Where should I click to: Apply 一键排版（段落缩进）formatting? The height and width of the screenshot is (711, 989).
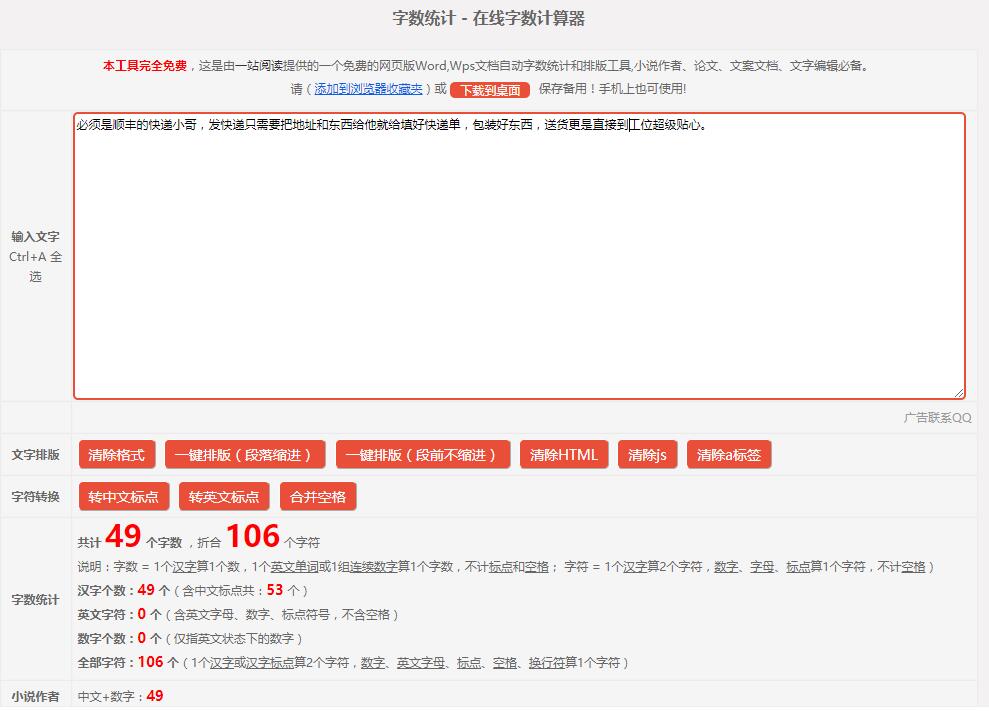pyautogui.click(x=245, y=454)
